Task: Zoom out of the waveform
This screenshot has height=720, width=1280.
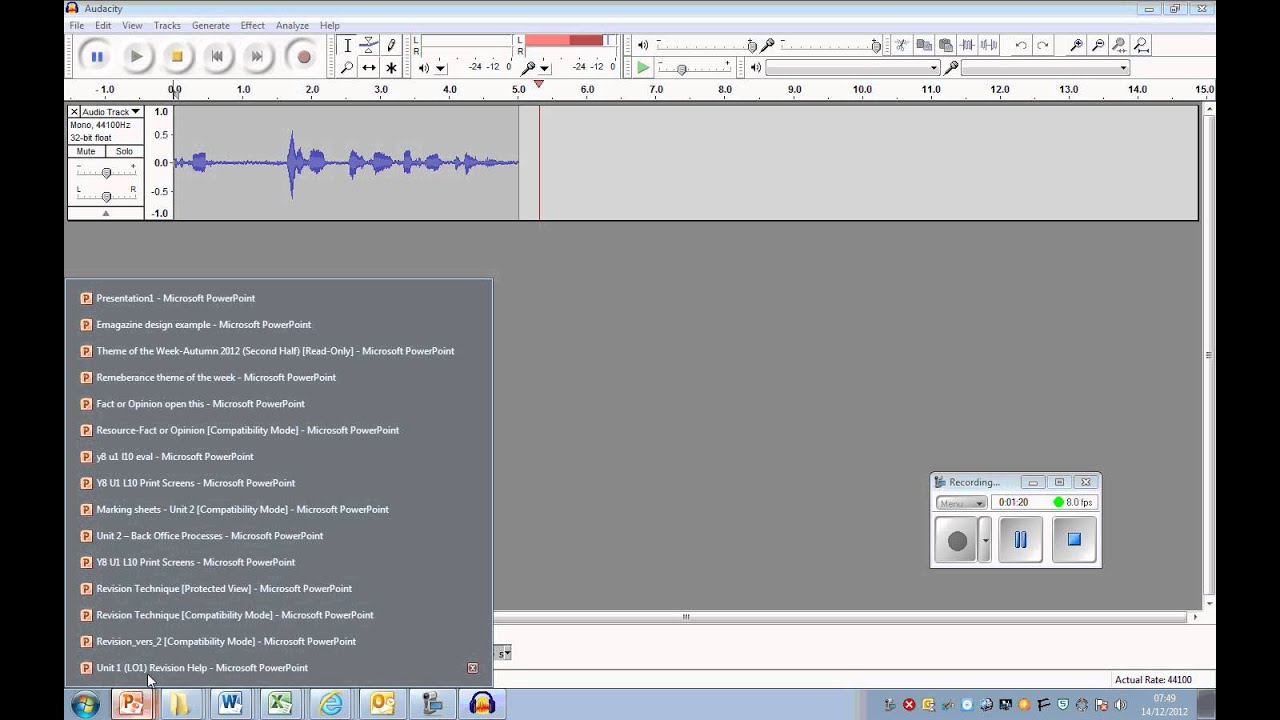Action: [1098, 45]
